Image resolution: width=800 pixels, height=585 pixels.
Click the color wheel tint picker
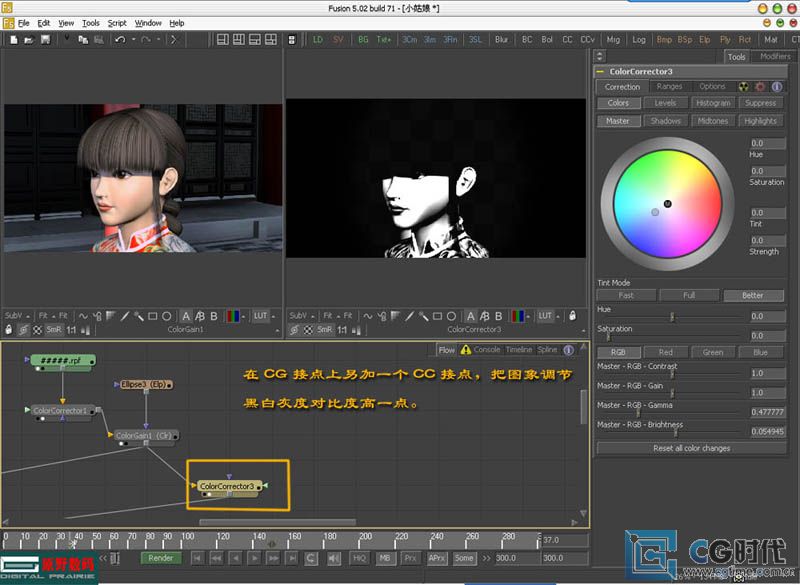pos(667,204)
